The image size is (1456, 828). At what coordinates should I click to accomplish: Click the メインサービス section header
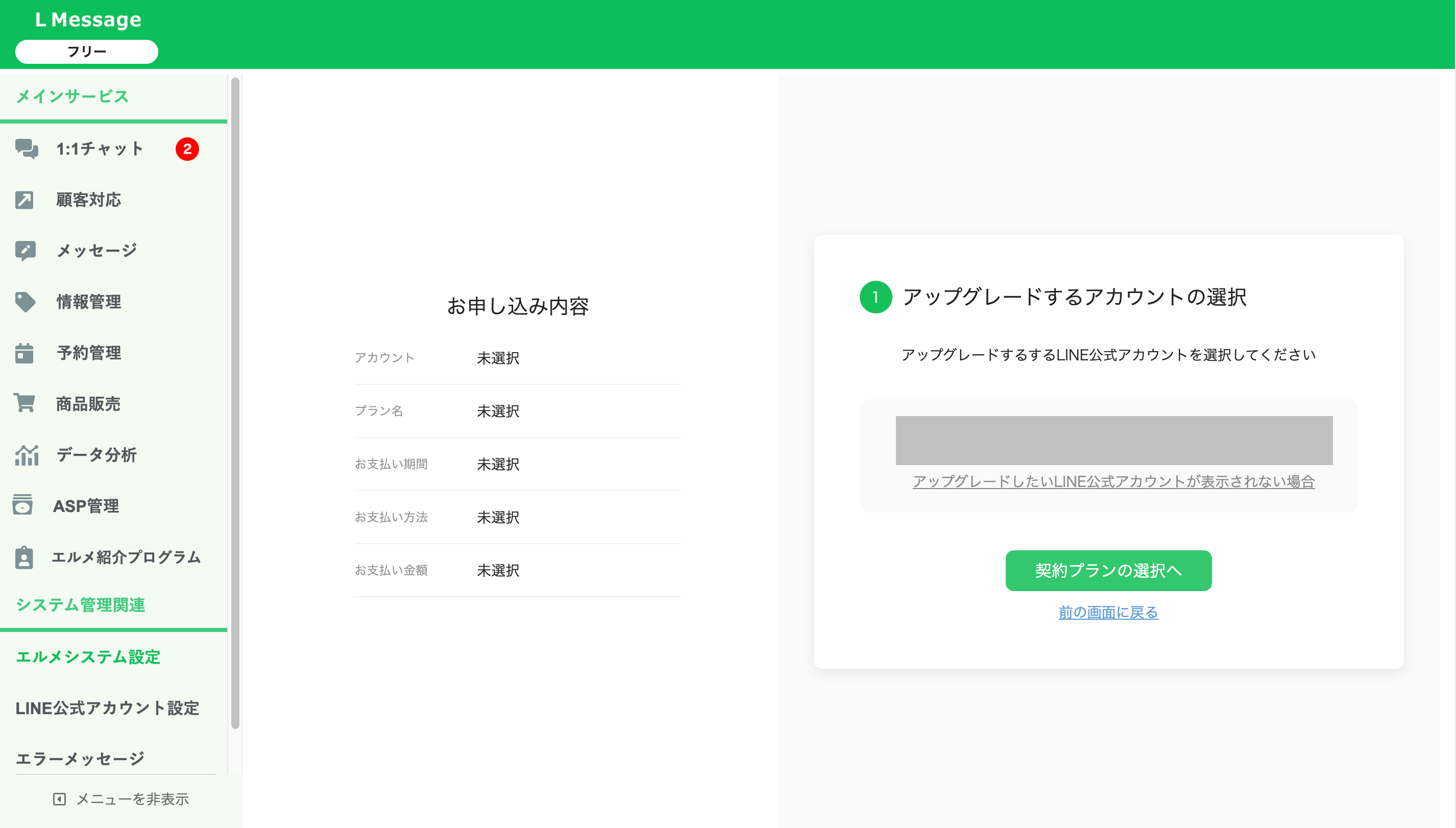pyautogui.click(x=72, y=96)
